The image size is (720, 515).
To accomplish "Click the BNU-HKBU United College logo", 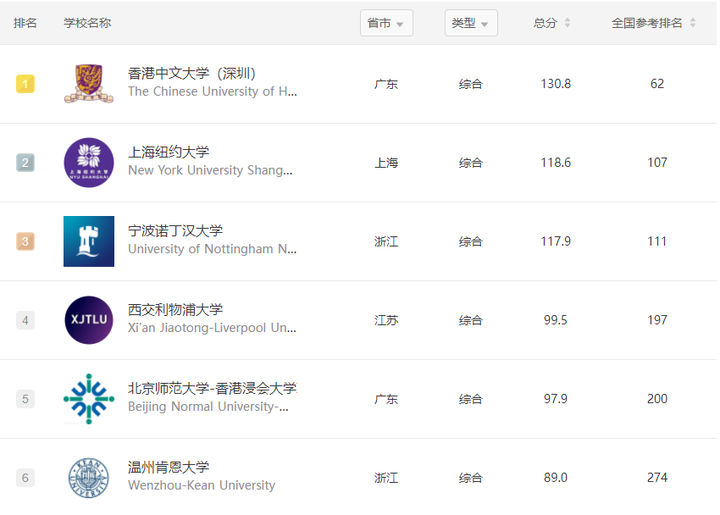I will [89, 399].
